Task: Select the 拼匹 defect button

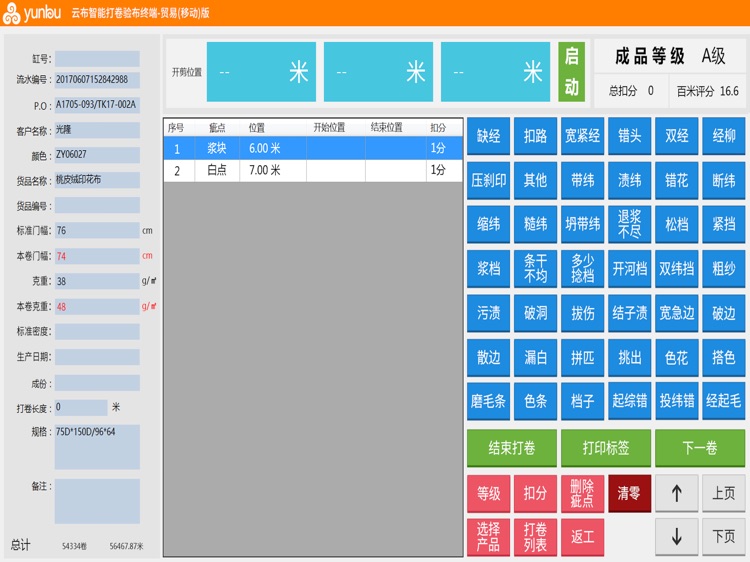Action: [x=582, y=357]
